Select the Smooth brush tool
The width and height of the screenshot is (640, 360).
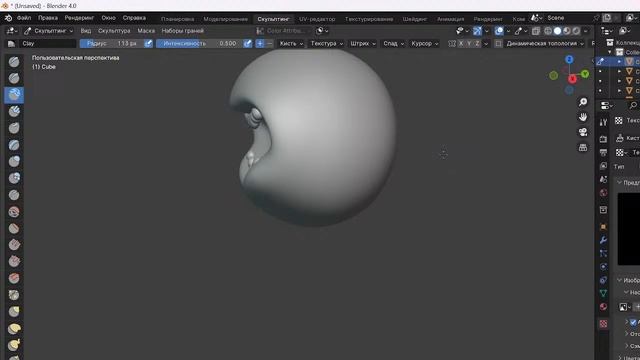(14, 211)
